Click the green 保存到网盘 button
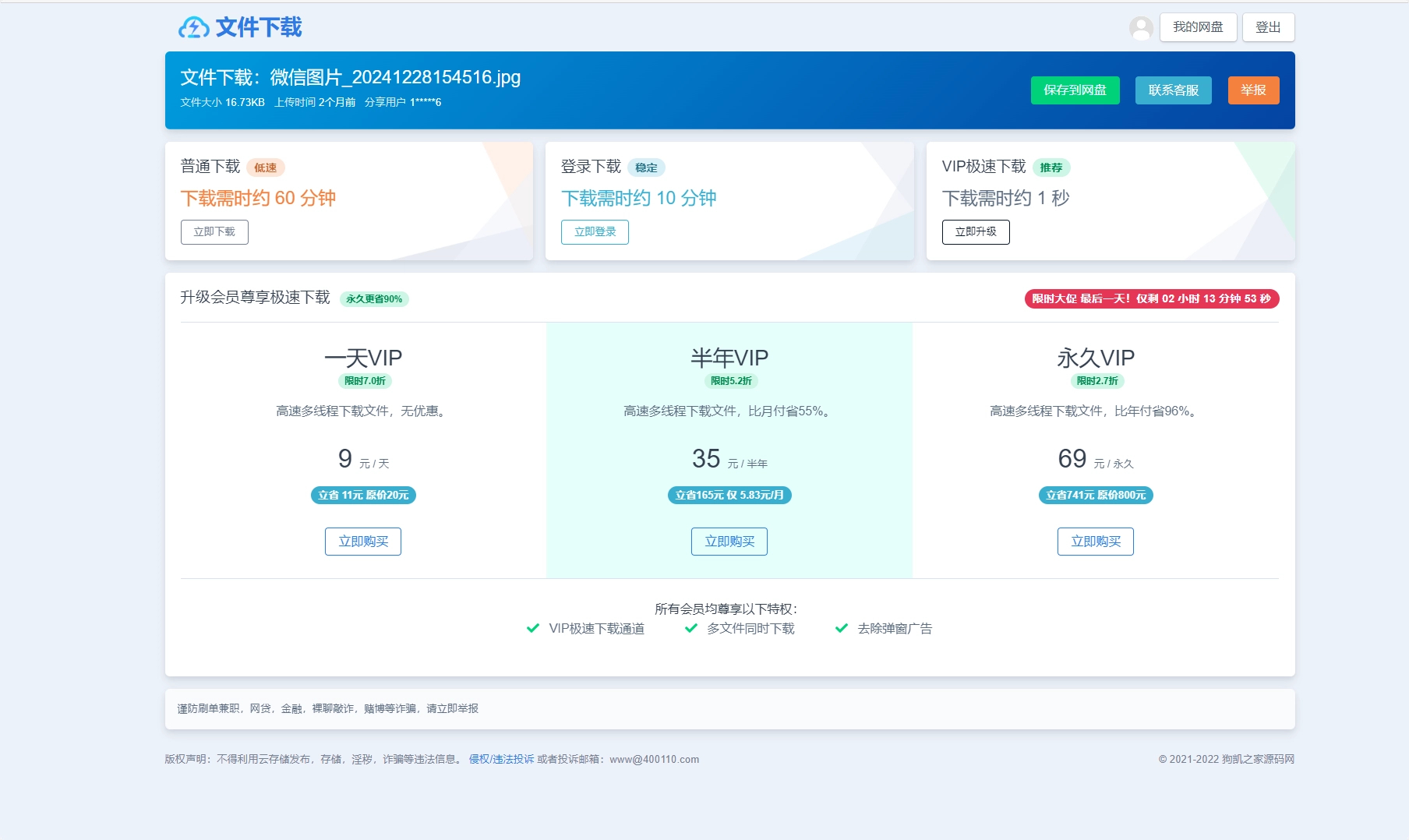 pos(1075,90)
